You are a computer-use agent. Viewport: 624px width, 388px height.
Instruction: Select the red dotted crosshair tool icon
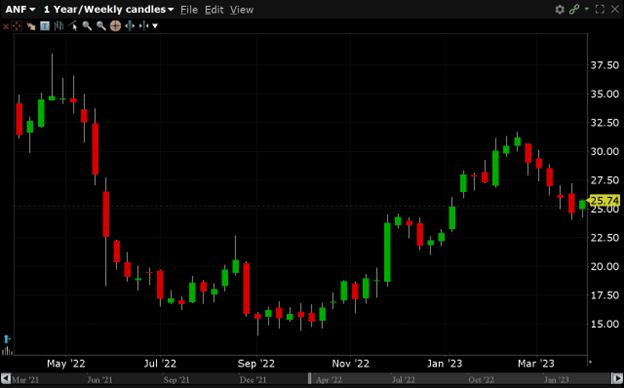coord(17,26)
